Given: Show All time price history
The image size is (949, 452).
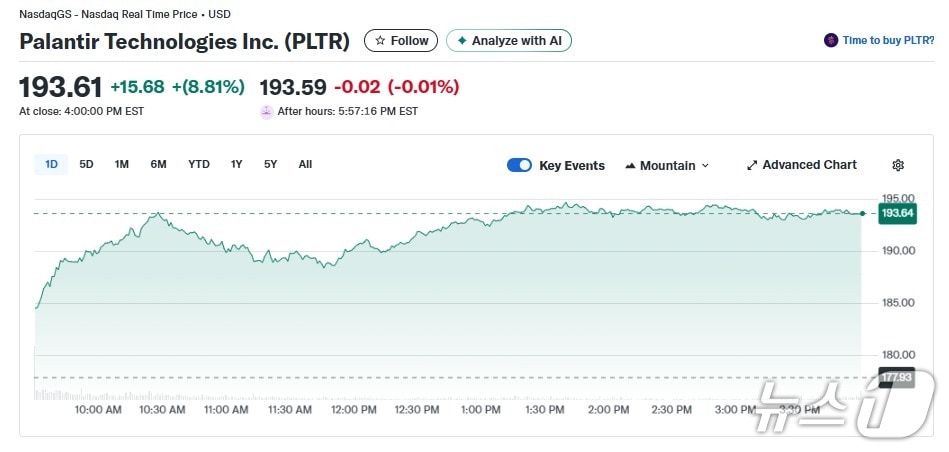Looking at the screenshot, I should [x=305, y=164].
